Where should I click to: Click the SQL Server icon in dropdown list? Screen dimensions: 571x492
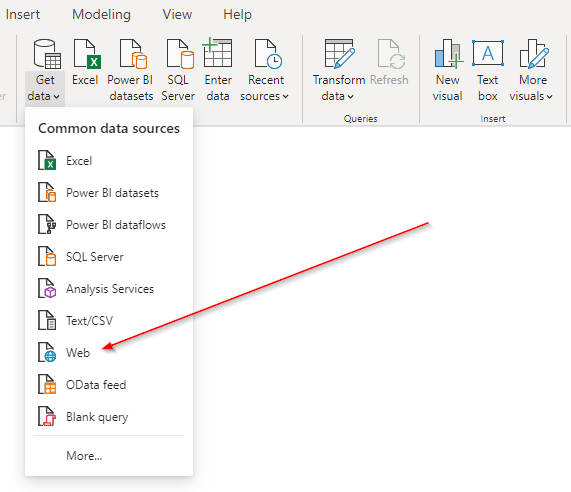(47, 256)
